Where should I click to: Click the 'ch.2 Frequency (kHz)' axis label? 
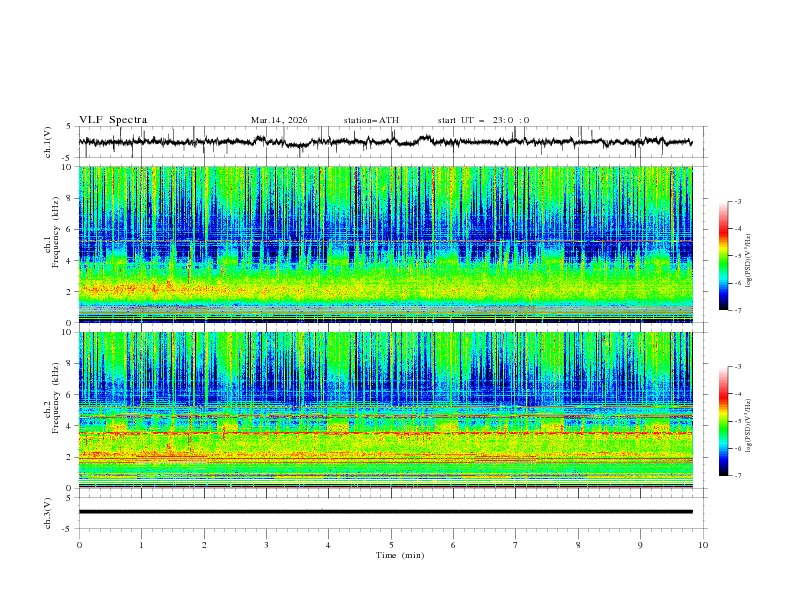click(52, 398)
